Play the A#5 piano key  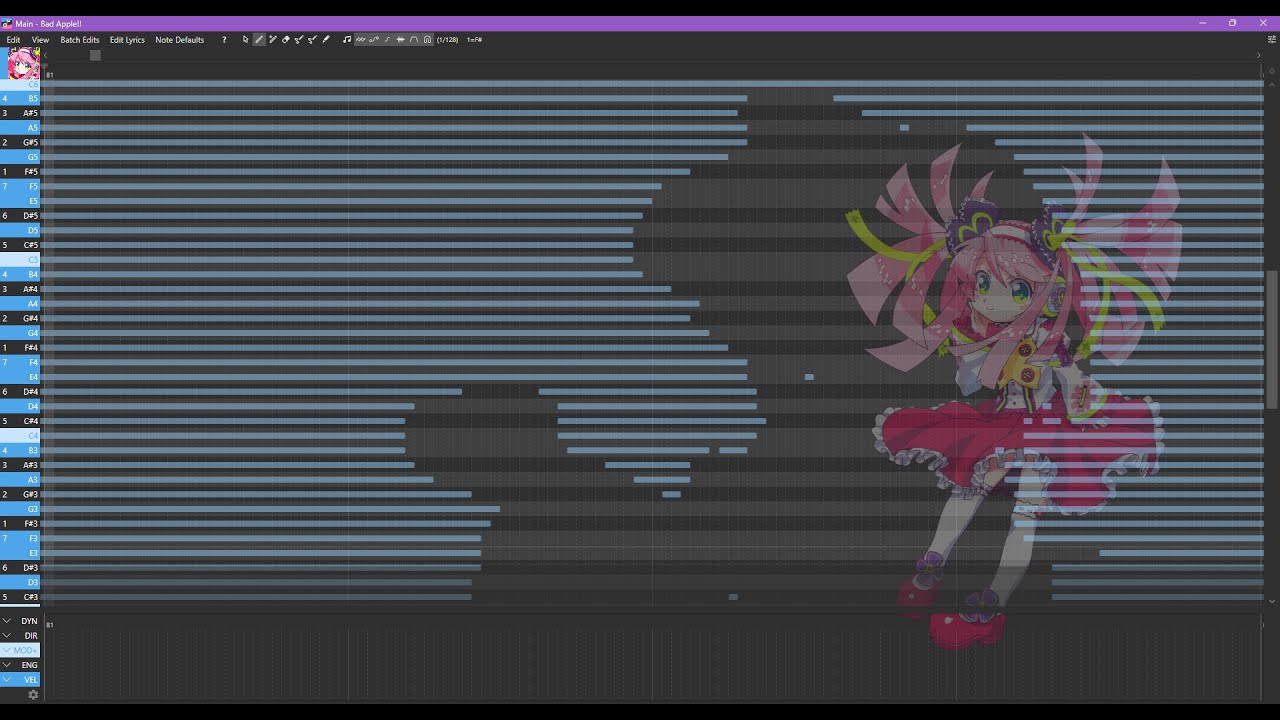pyautogui.click(x=20, y=113)
